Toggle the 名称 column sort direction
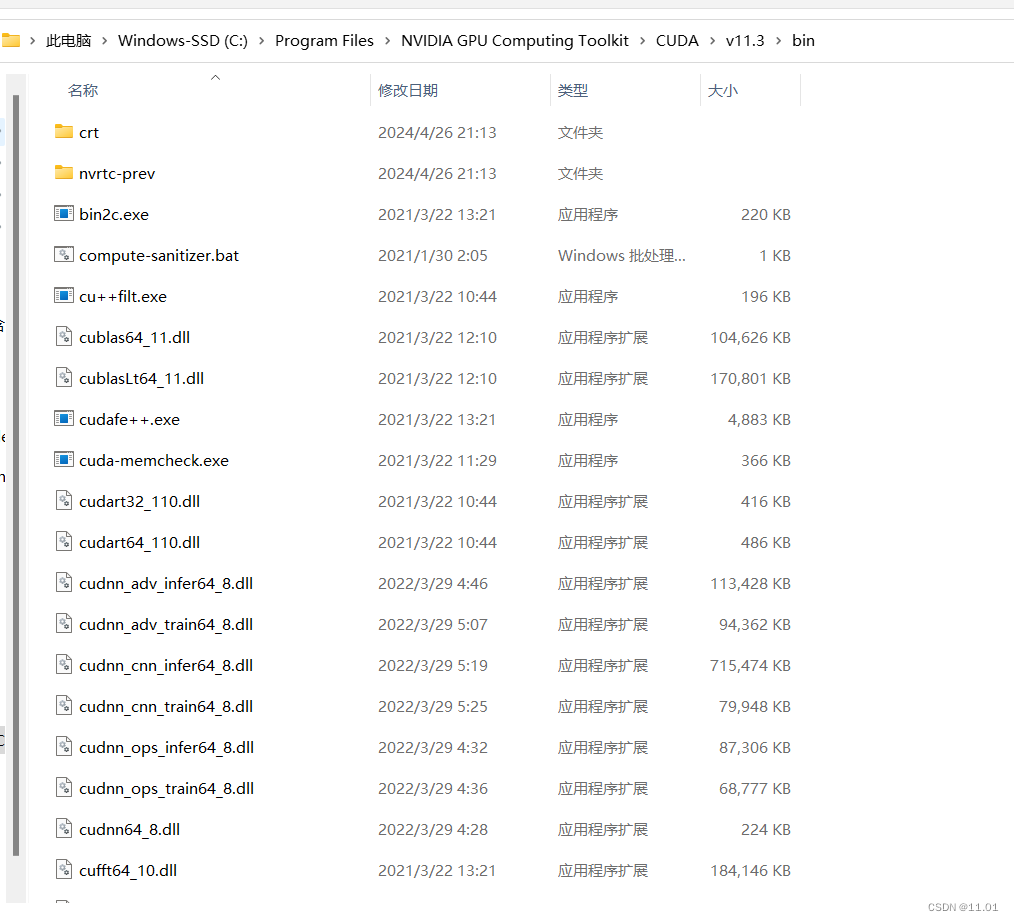 pos(83,90)
